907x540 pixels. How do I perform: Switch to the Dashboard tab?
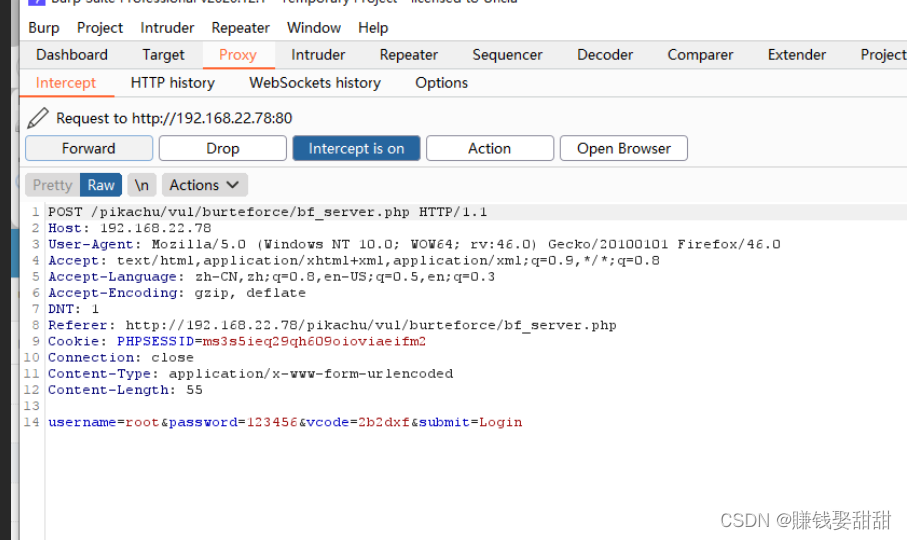click(x=72, y=55)
